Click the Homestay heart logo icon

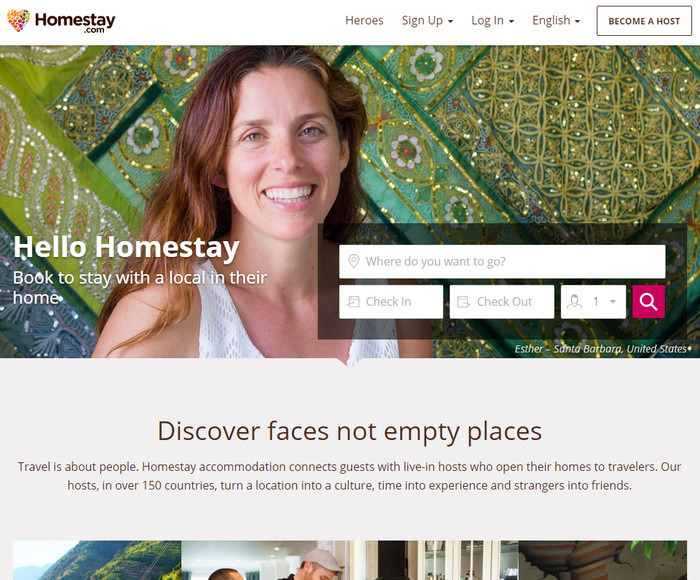coord(18,21)
